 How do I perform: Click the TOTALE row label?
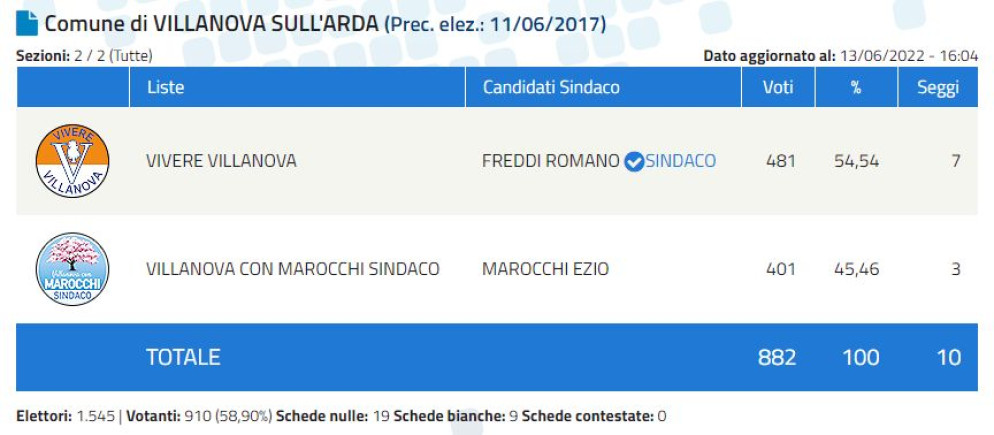coord(183,357)
